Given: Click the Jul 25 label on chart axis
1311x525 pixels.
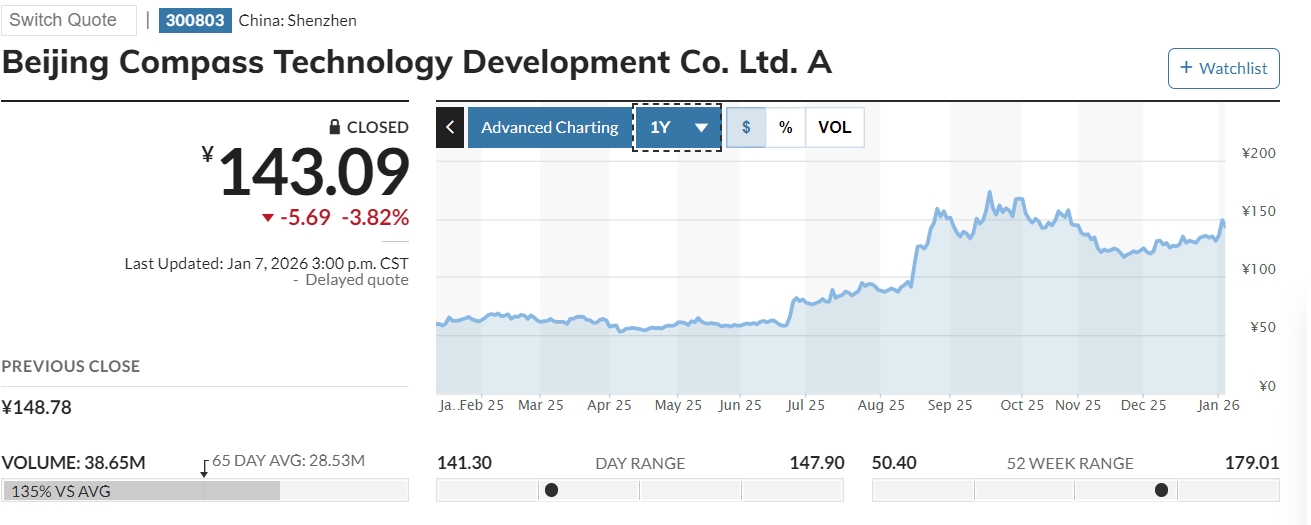Looking at the screenshot, I should coord(806,405).
